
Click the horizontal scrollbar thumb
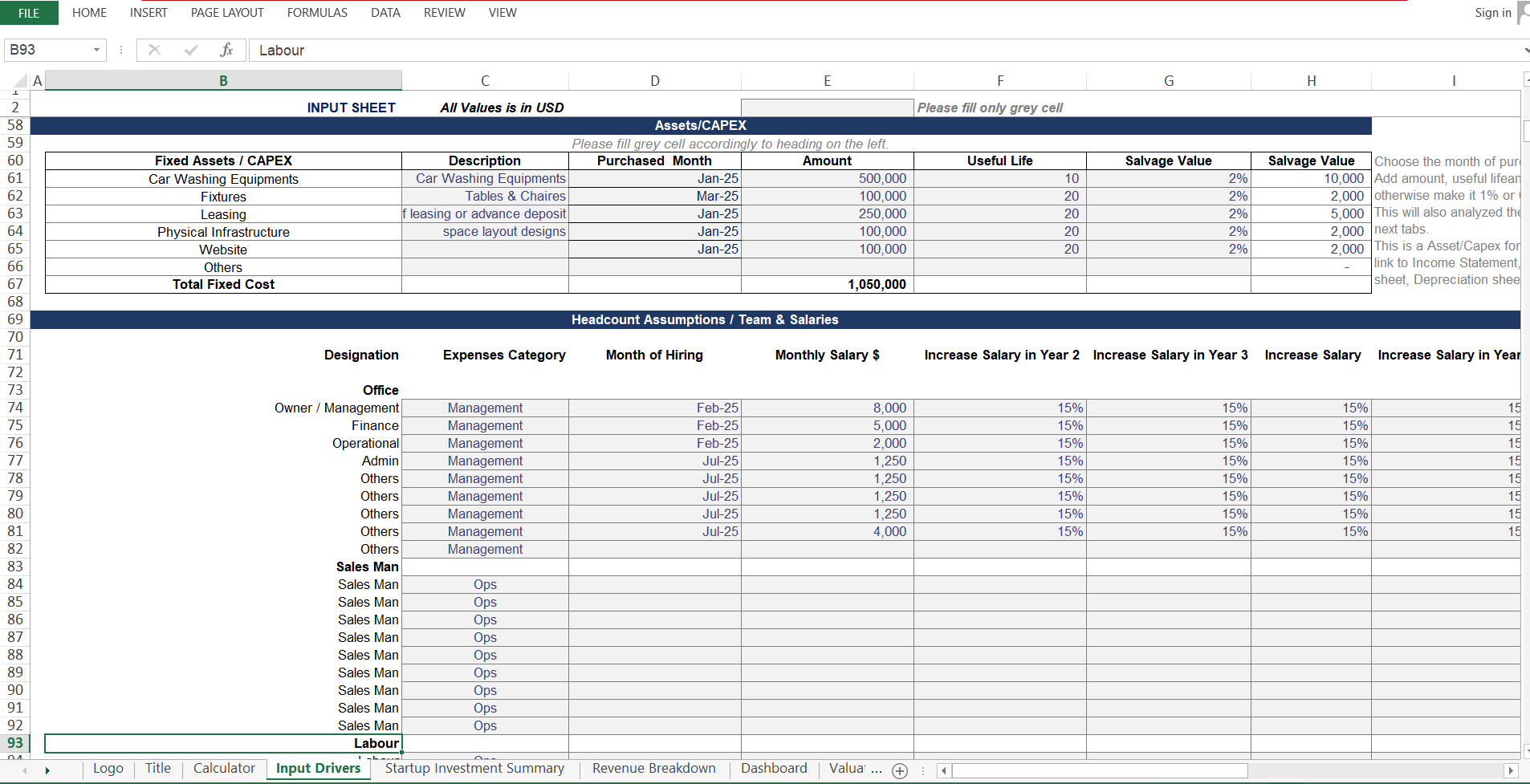pyautogui.click(x=1100, y=770)
